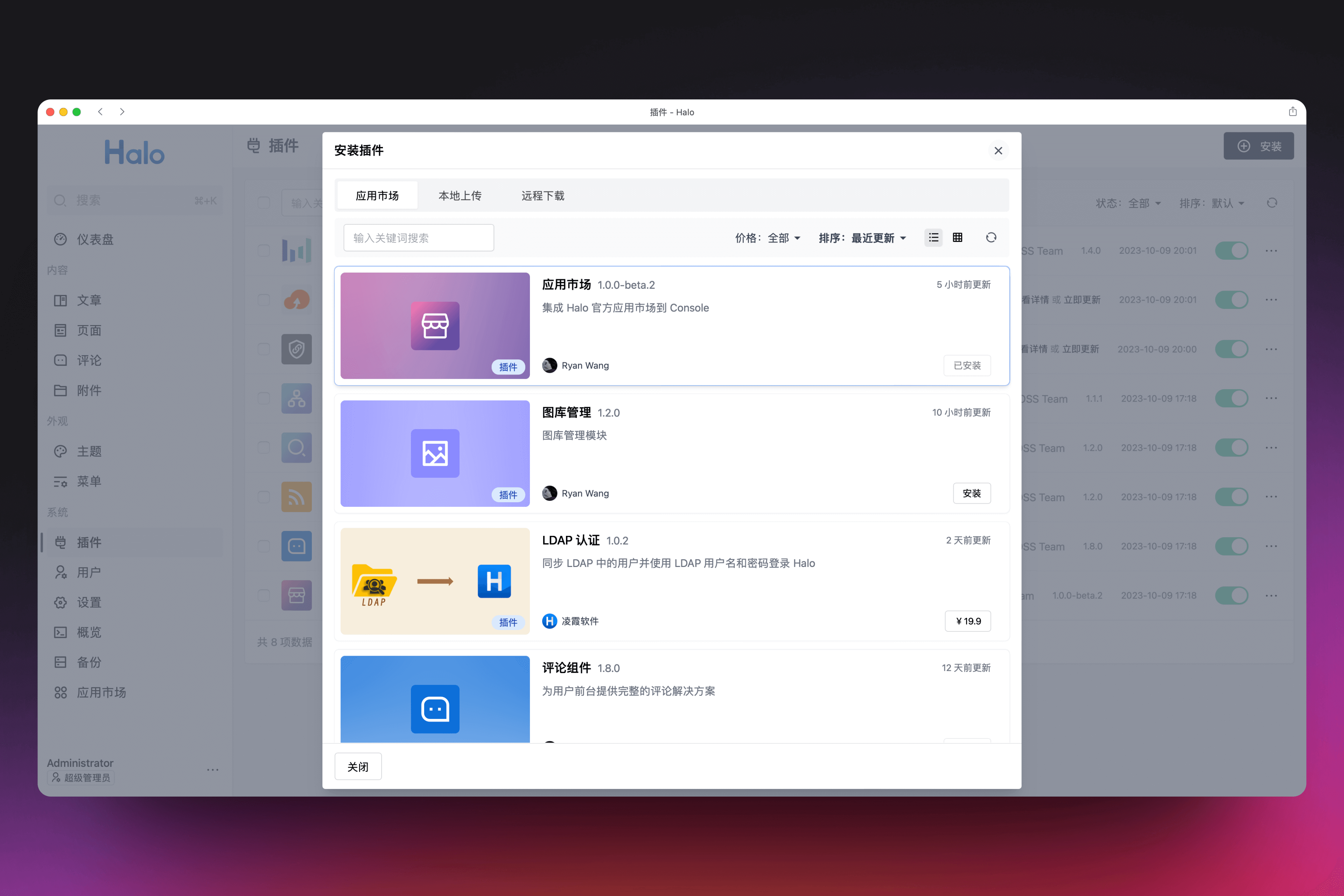Select the 本地上传 tab
Screen dimensions: 1344x896
[x=460, y=195]
